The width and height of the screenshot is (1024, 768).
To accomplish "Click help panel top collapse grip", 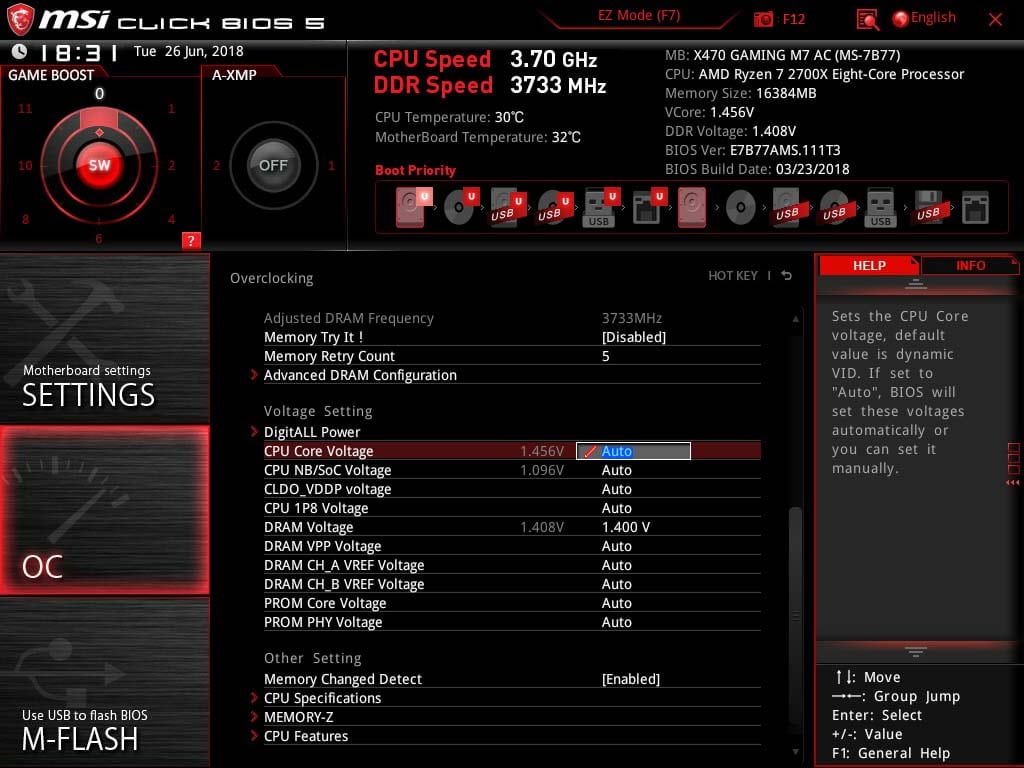I will 916,284.
